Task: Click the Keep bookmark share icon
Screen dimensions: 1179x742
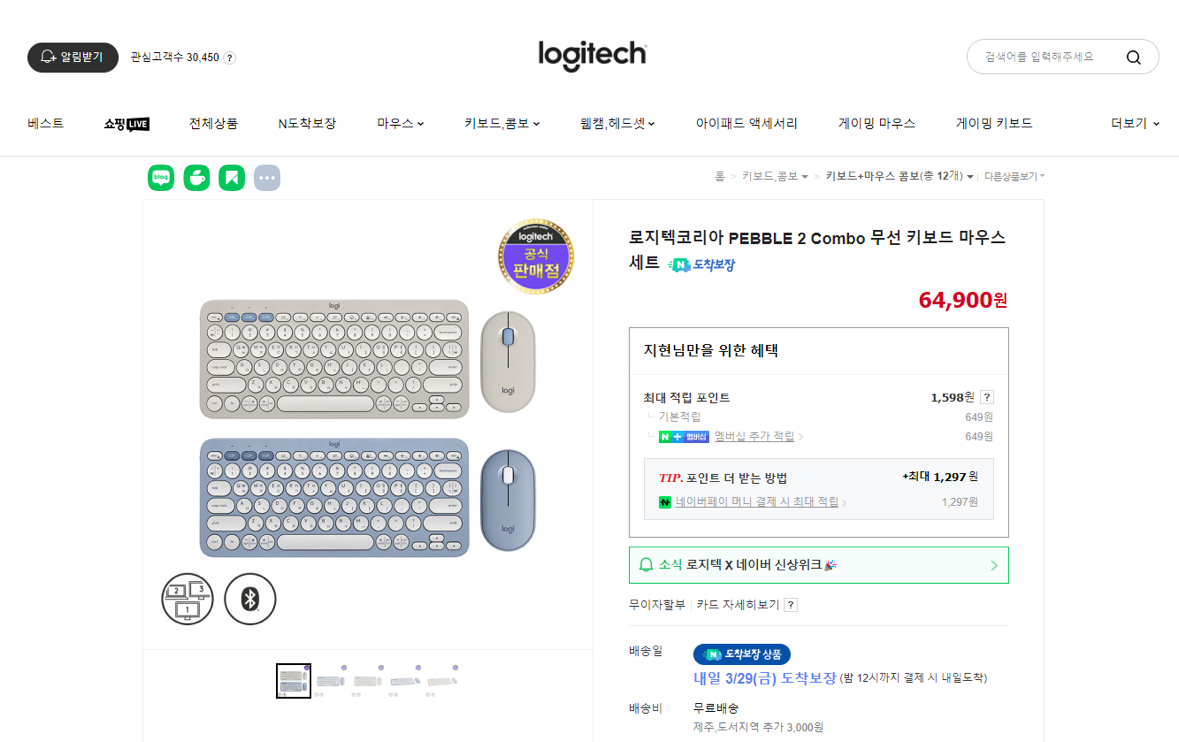Action: (x=231, y=177)
